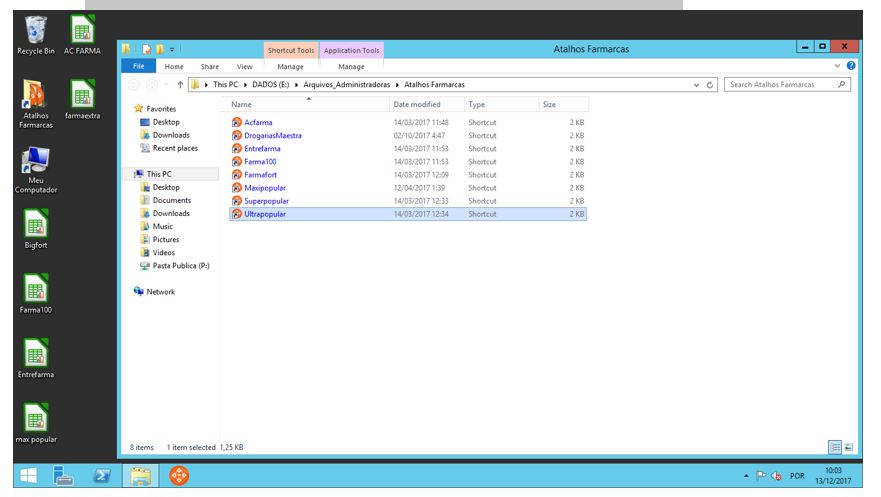The image size is (881, 497).
Task: Click the Recycle Bin desktop icon
Action: tap(35, 32)
